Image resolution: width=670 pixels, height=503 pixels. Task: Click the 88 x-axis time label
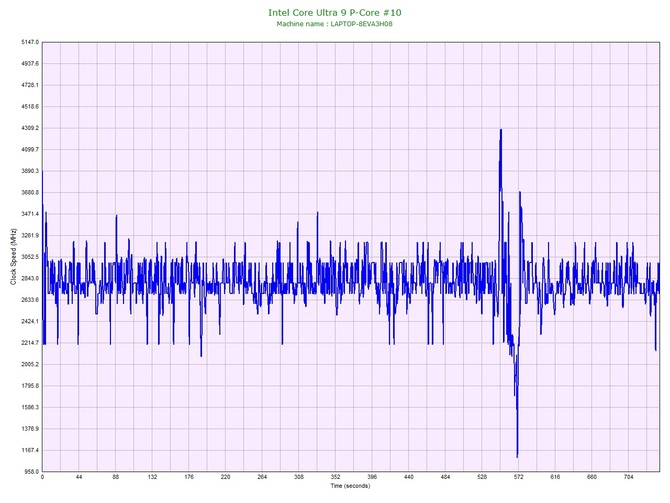pyautogui.click(x=116, y=477)
